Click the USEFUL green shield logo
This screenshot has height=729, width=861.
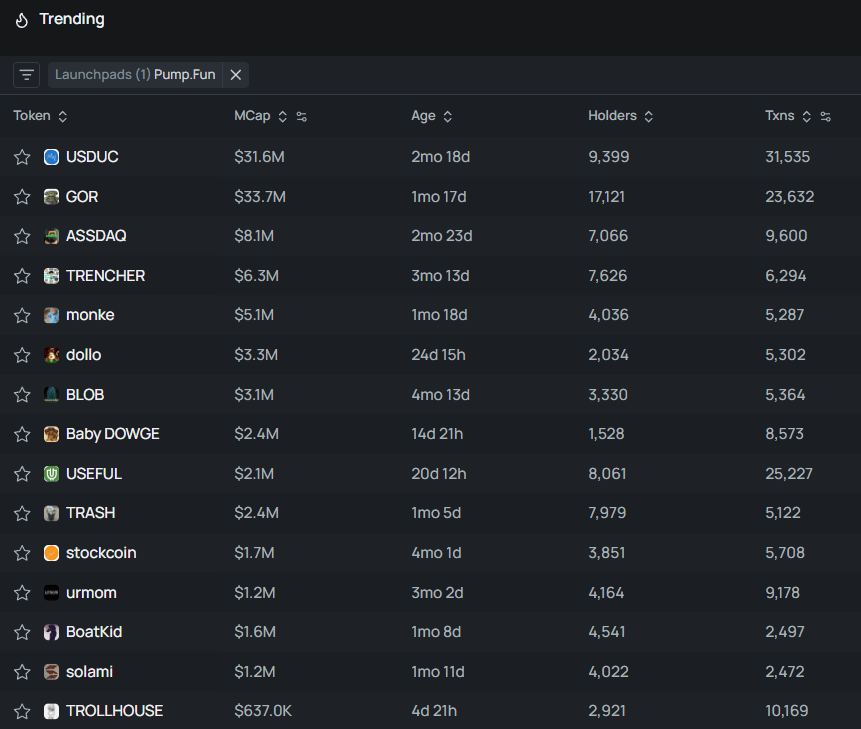point(51,474)
